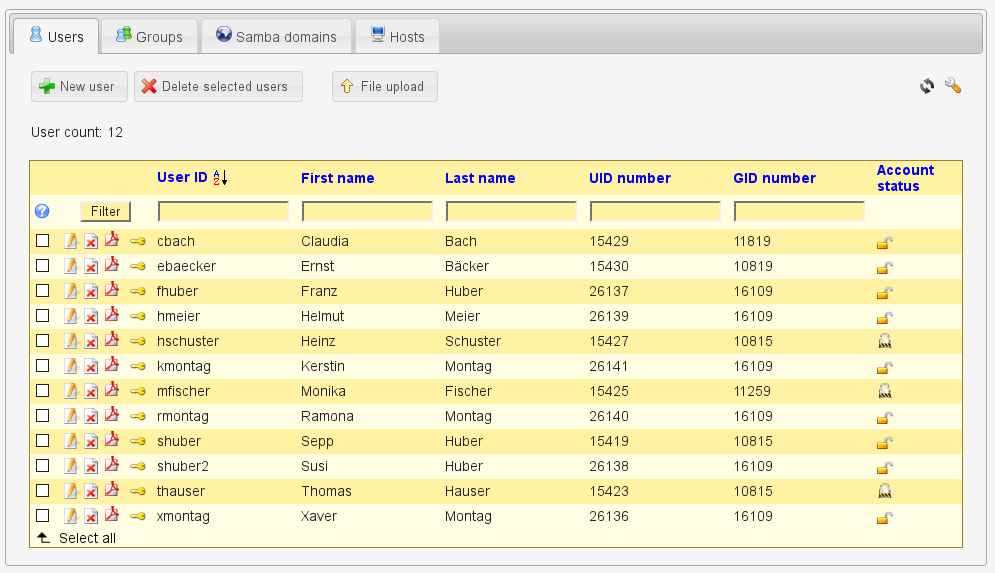Tick the checkbox for user mfischer
This screenshot has height=573, width=995.
point(42,391)
